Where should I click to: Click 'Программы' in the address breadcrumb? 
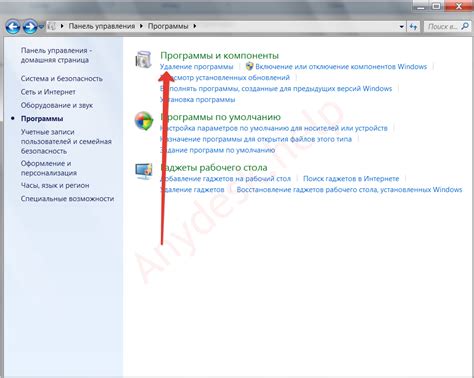click(x=168, y=26)
